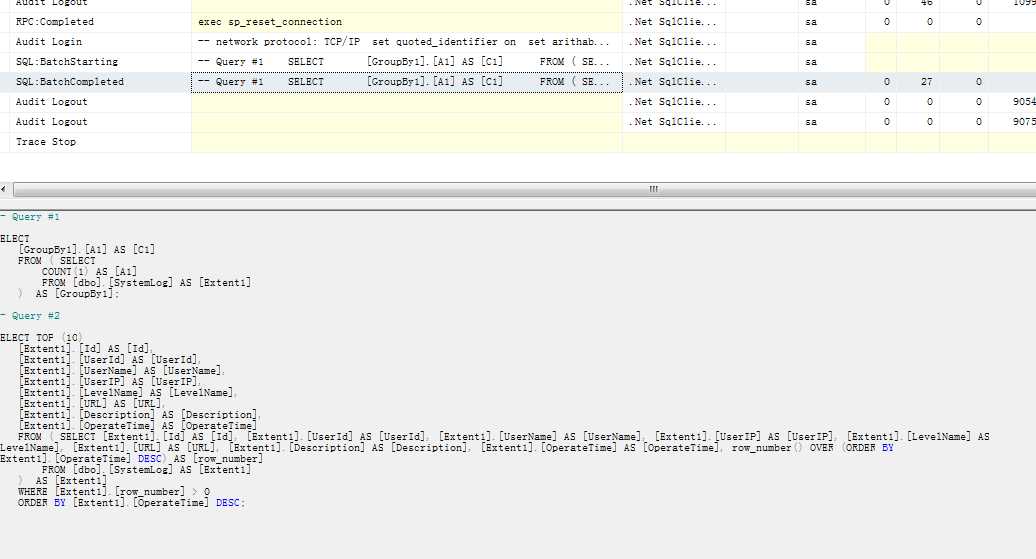The height and width of the screenshot is (559, 1036).
Task: Click the final 'ORDER BY [Extent1].[OperateTime] DESC;' line
Action: pos(131,503)
